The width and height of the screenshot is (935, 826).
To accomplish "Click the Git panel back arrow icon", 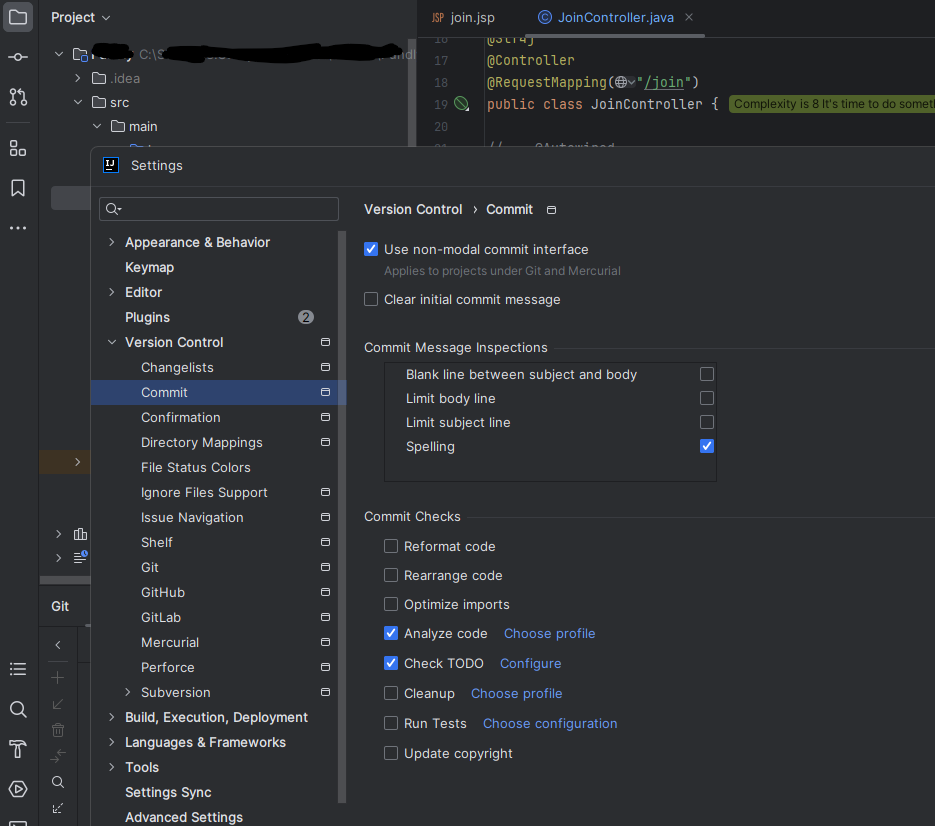I will (58, 645).
